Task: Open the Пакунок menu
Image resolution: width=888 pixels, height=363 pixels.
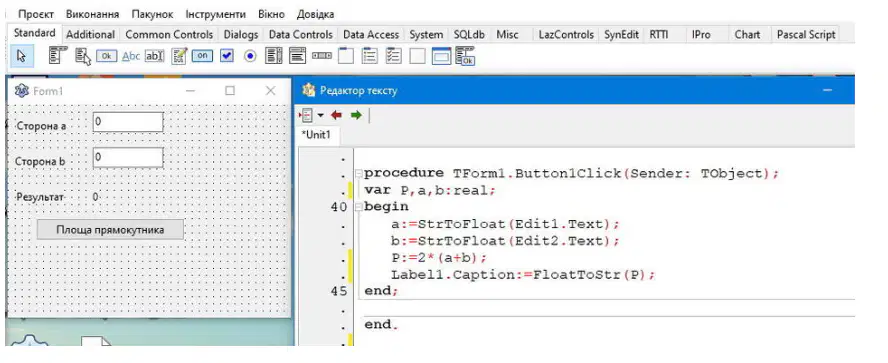Action: pyautogui.click(x=152, y=14)
